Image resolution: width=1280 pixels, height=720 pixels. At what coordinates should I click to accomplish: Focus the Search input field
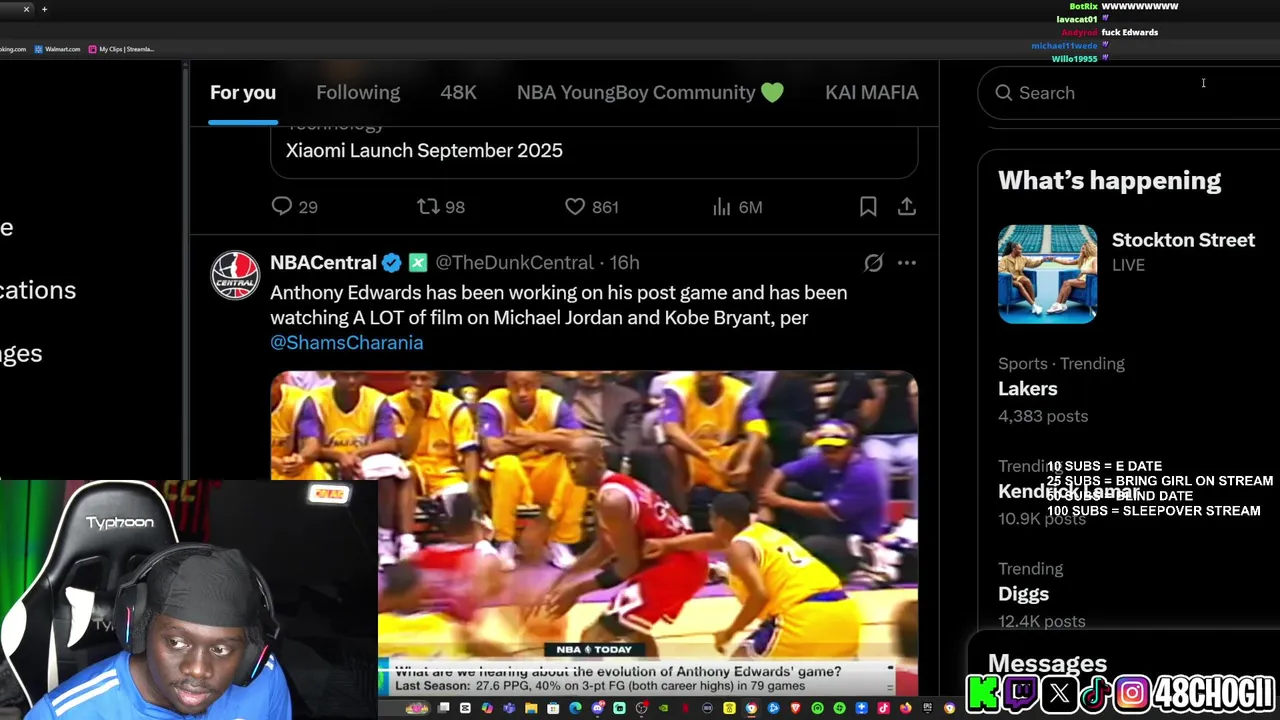coord(1130,93)
